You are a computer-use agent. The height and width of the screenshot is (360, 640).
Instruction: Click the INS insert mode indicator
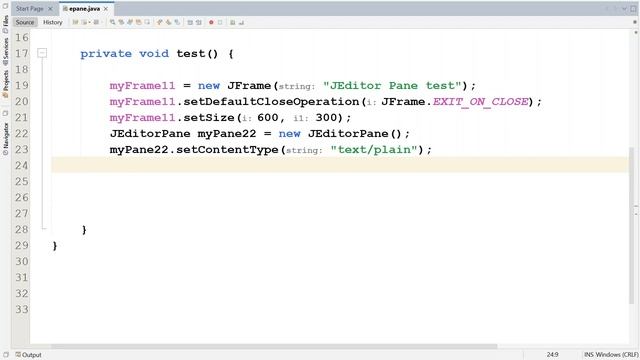[589, 355]
